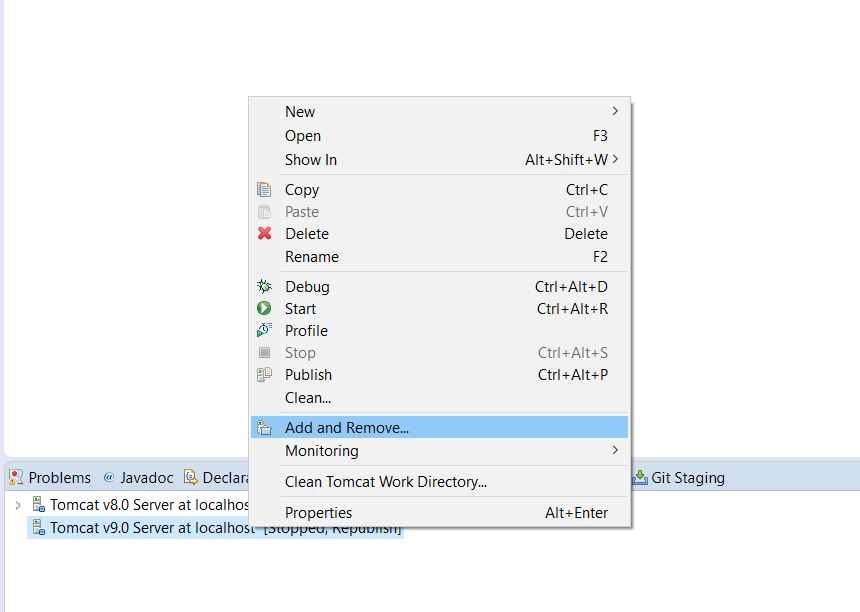Expand the Tomcat v8.0 Server tree node
The width and height of the screenshot is (860, 612).
coord(18,505)
